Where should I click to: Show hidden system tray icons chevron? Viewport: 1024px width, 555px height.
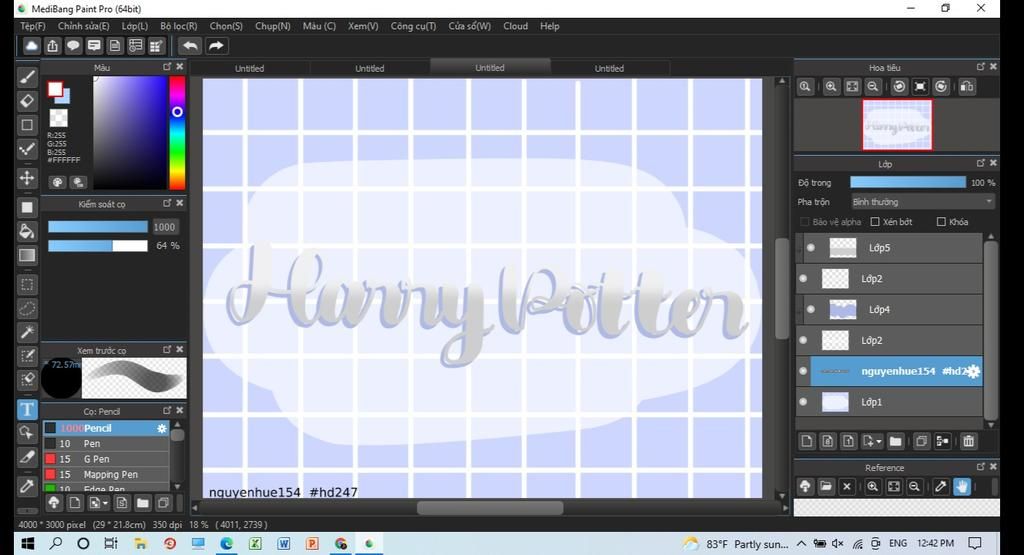801,543
